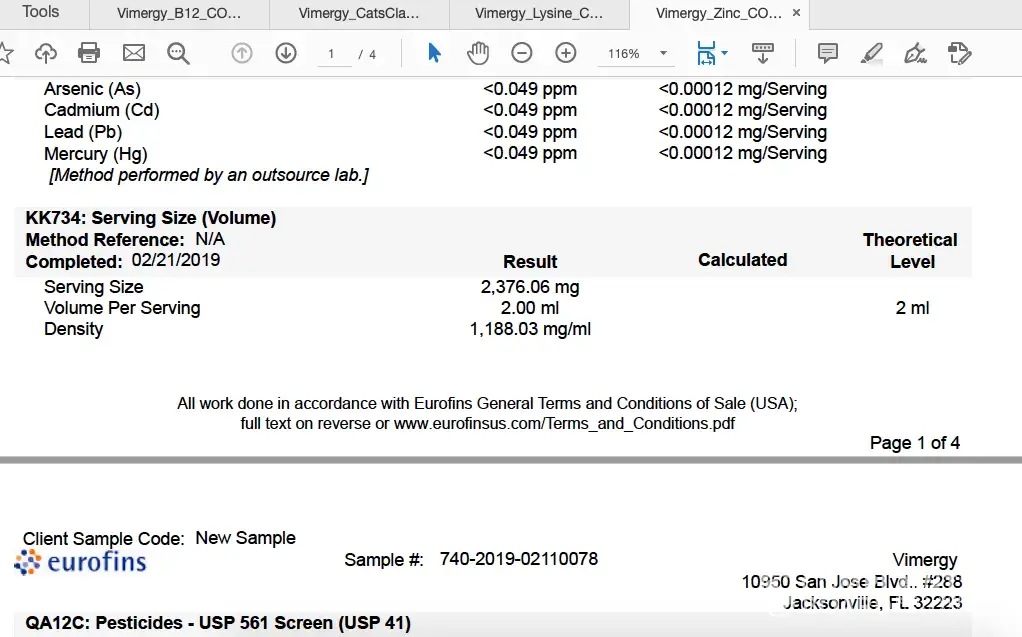Zoom out with the minus button
The width and height of the screenshot is (1022, 637).
pyautogui.click(x=522, y=53)
